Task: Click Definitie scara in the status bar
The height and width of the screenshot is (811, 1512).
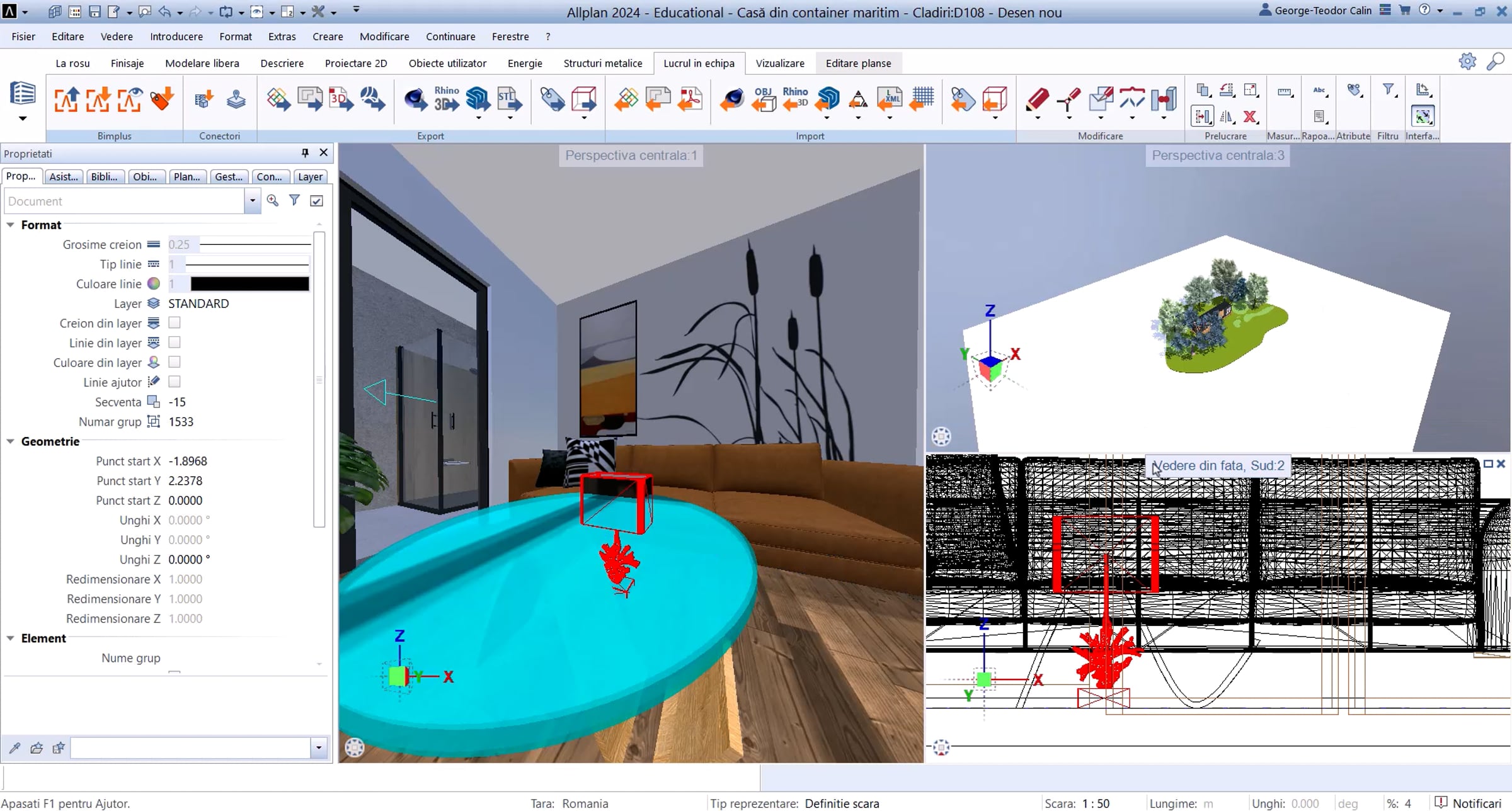Action: pos(842,803)
